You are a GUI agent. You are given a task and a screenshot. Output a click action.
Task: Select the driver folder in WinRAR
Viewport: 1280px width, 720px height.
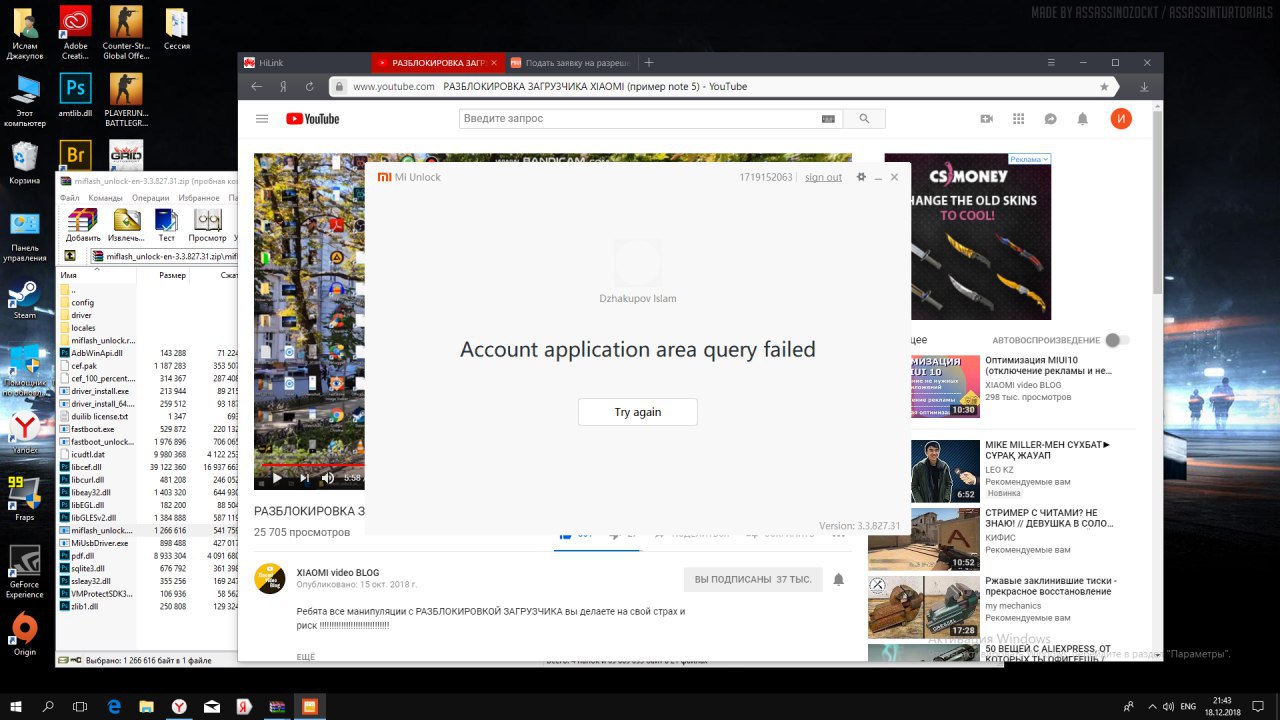click(x=81, y=315)
